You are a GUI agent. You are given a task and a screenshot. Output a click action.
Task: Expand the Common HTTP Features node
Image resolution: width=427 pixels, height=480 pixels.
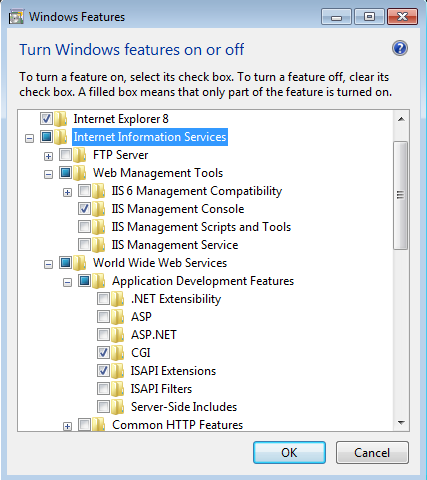pos(67,426)
